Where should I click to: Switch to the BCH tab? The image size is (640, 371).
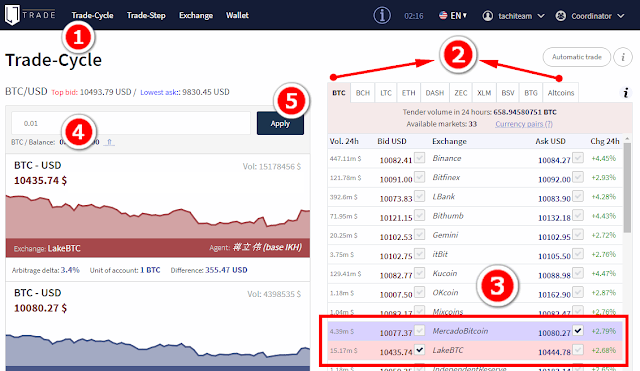[x=362, y=93]
